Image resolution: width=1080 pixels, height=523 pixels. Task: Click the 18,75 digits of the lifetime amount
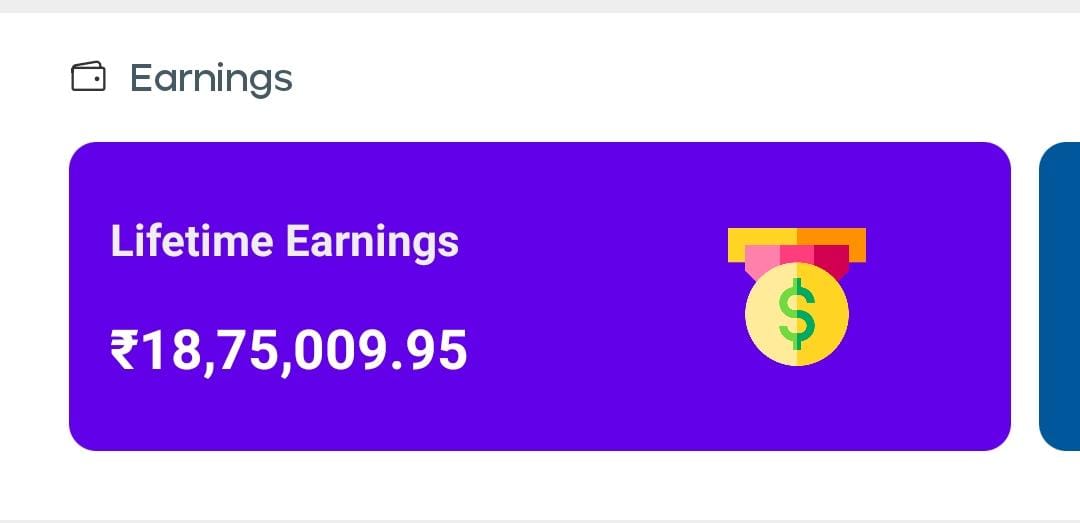pyautogui.click(x=210, y=351)
